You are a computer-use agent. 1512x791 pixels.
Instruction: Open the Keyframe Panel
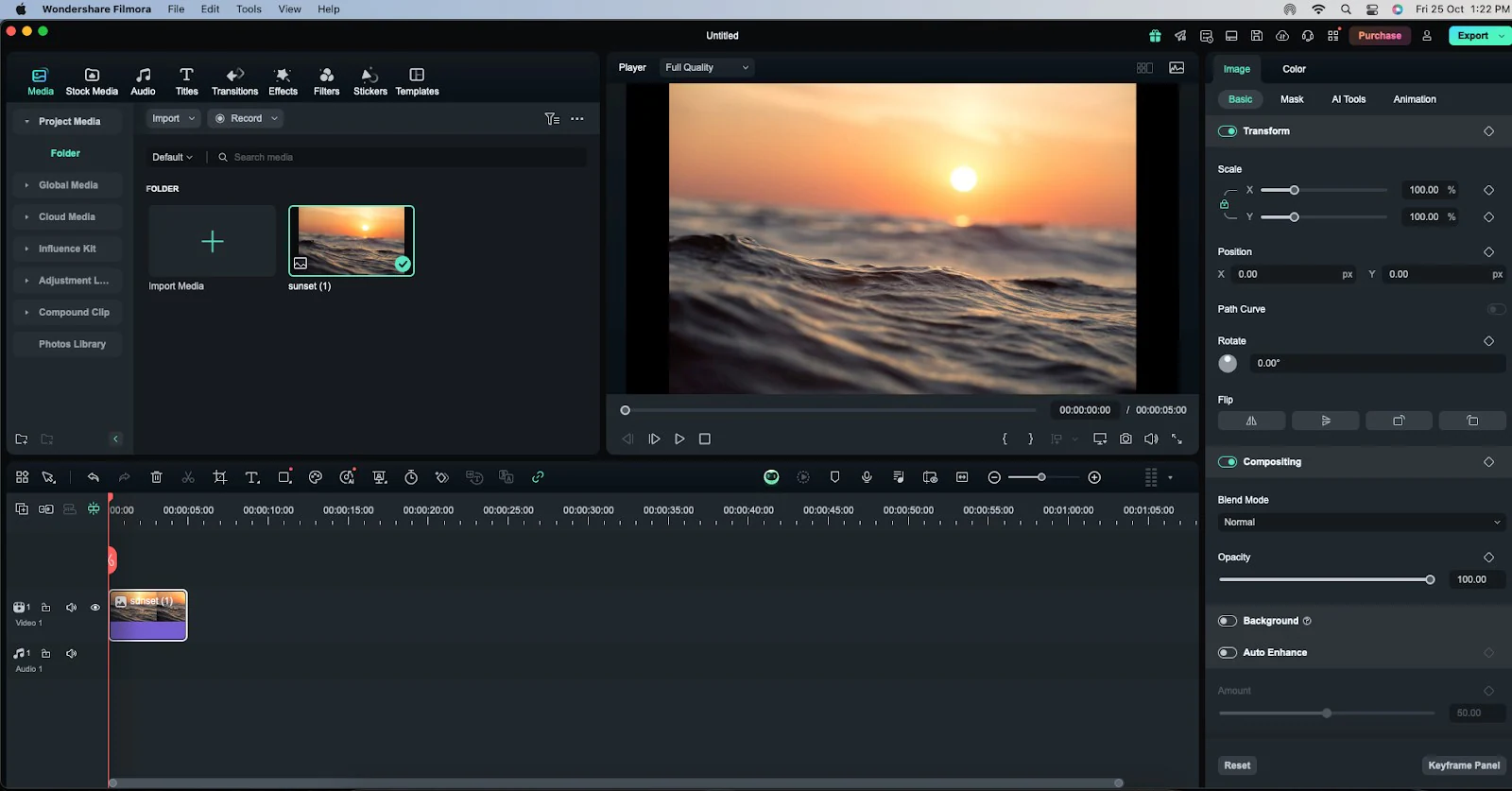[x=1464, y=765]
